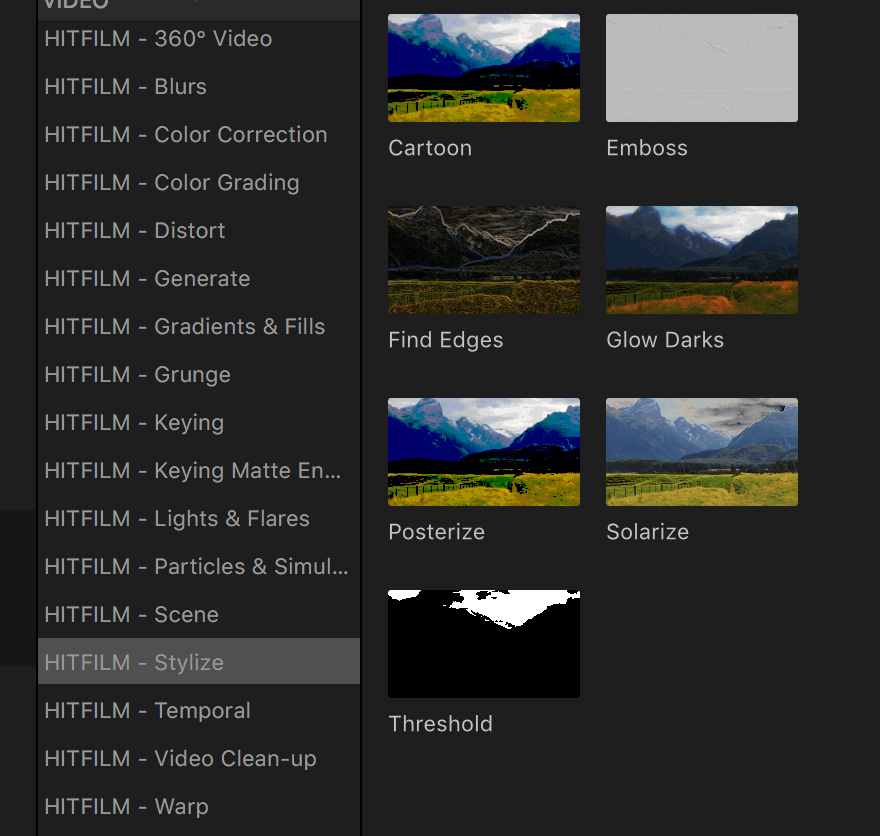Choose the Threshold effect thumbnail
Viewport: 880px width, 836px height.
pos(484,644)
